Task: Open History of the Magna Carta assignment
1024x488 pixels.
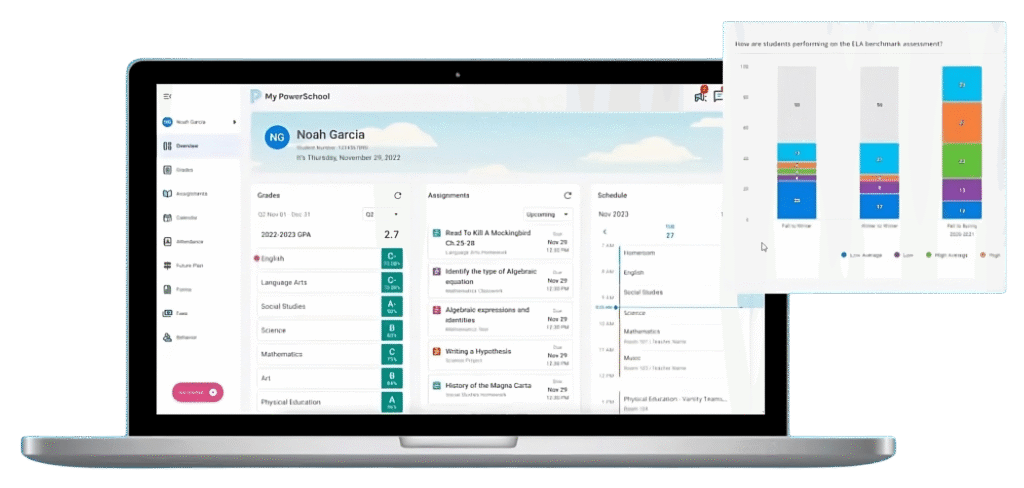Action: [x=501, y=389]
